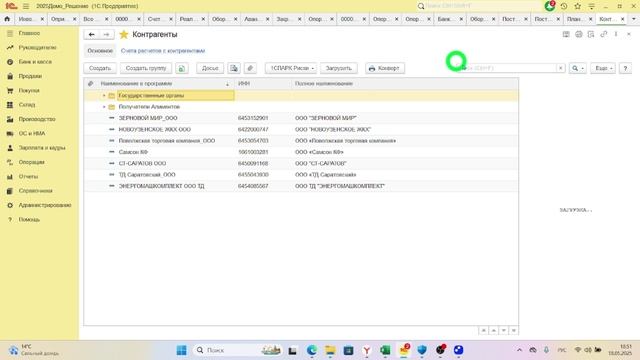Viewport: 640px width, 360px height.
Task: Open the tab list dropdown arrow
Action: pyautogui.click(x=633, y=19)
